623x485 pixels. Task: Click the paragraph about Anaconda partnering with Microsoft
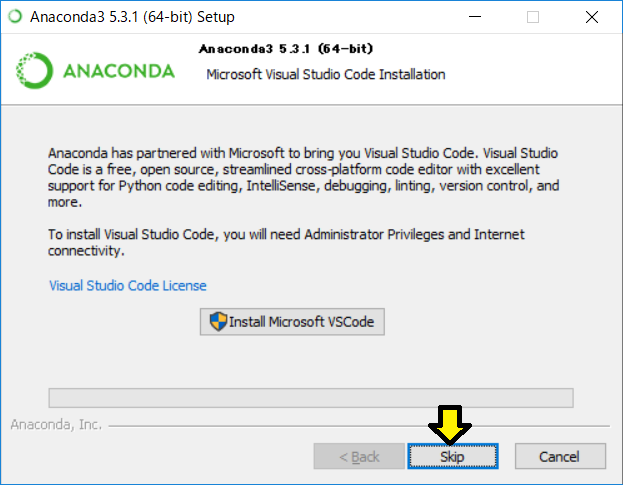(x=304, y=178)
